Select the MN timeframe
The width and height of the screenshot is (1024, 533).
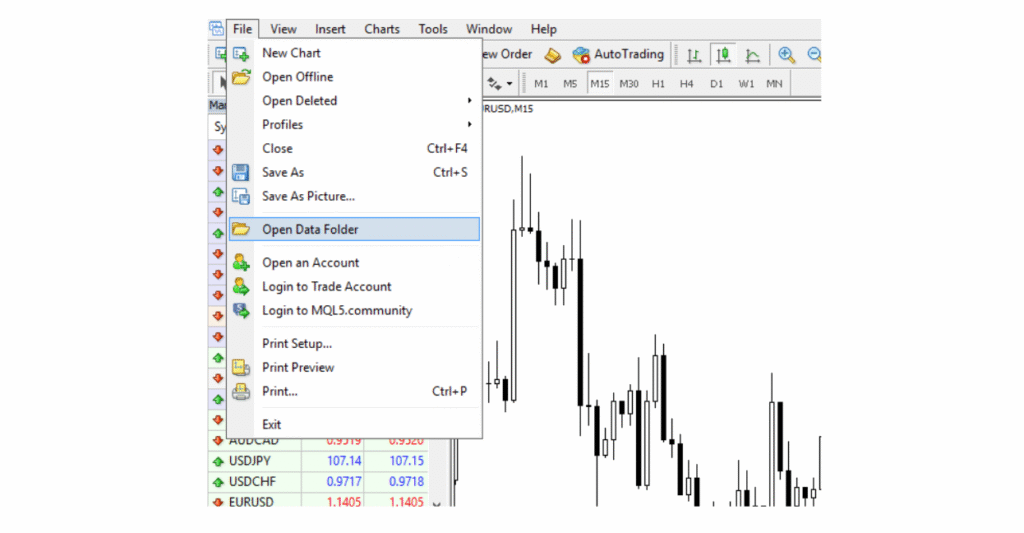click(774, 84)
